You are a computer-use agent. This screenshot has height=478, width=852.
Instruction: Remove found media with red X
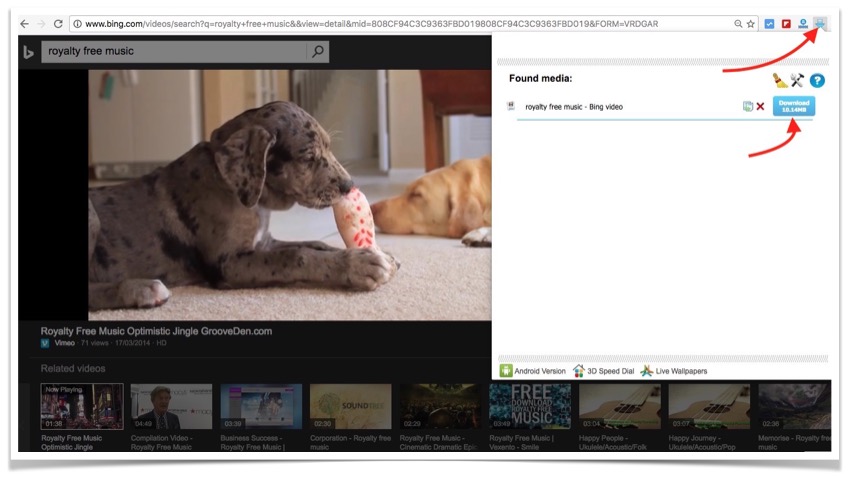point(761,106)
